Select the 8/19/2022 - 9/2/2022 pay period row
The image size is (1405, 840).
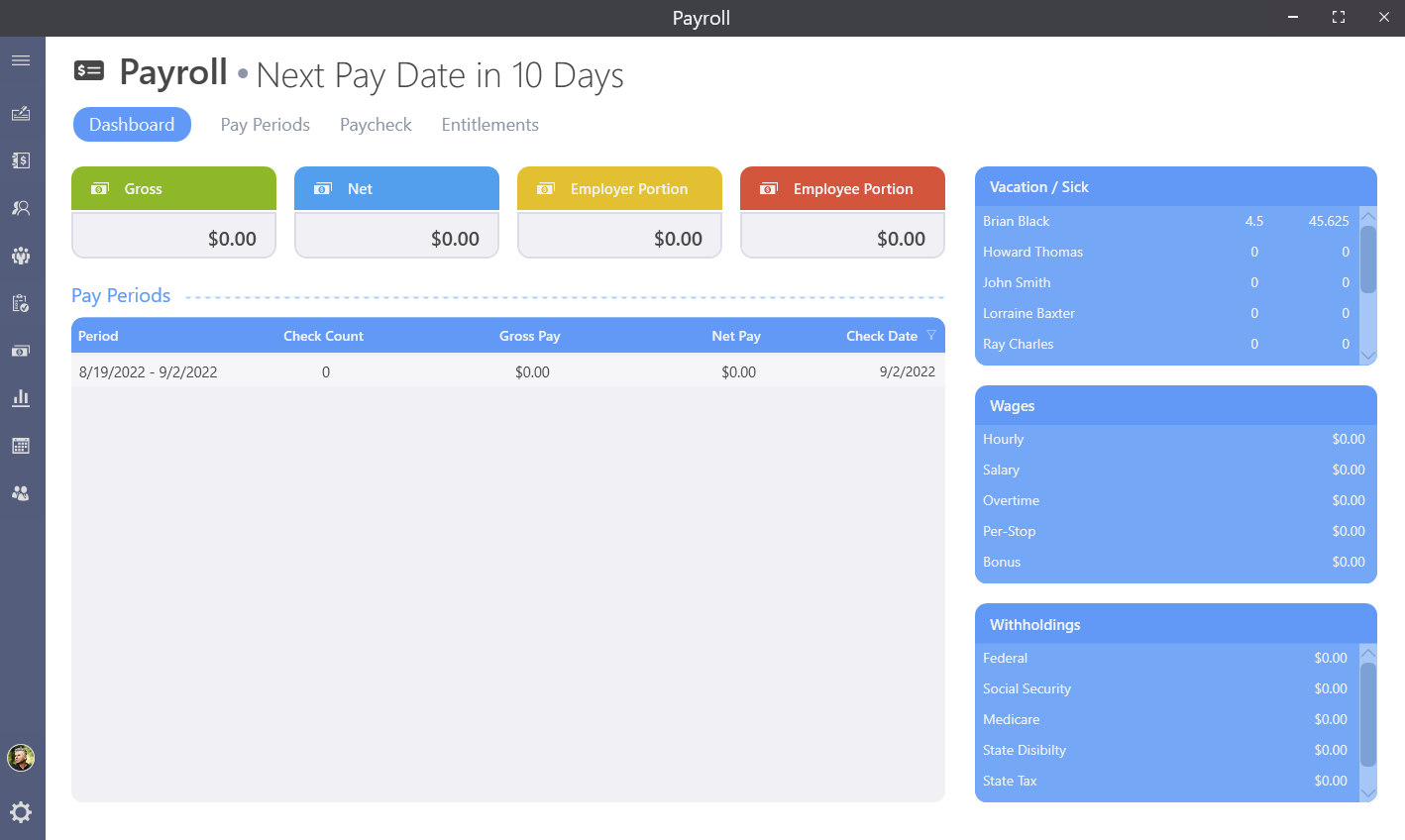click(396, 371)
